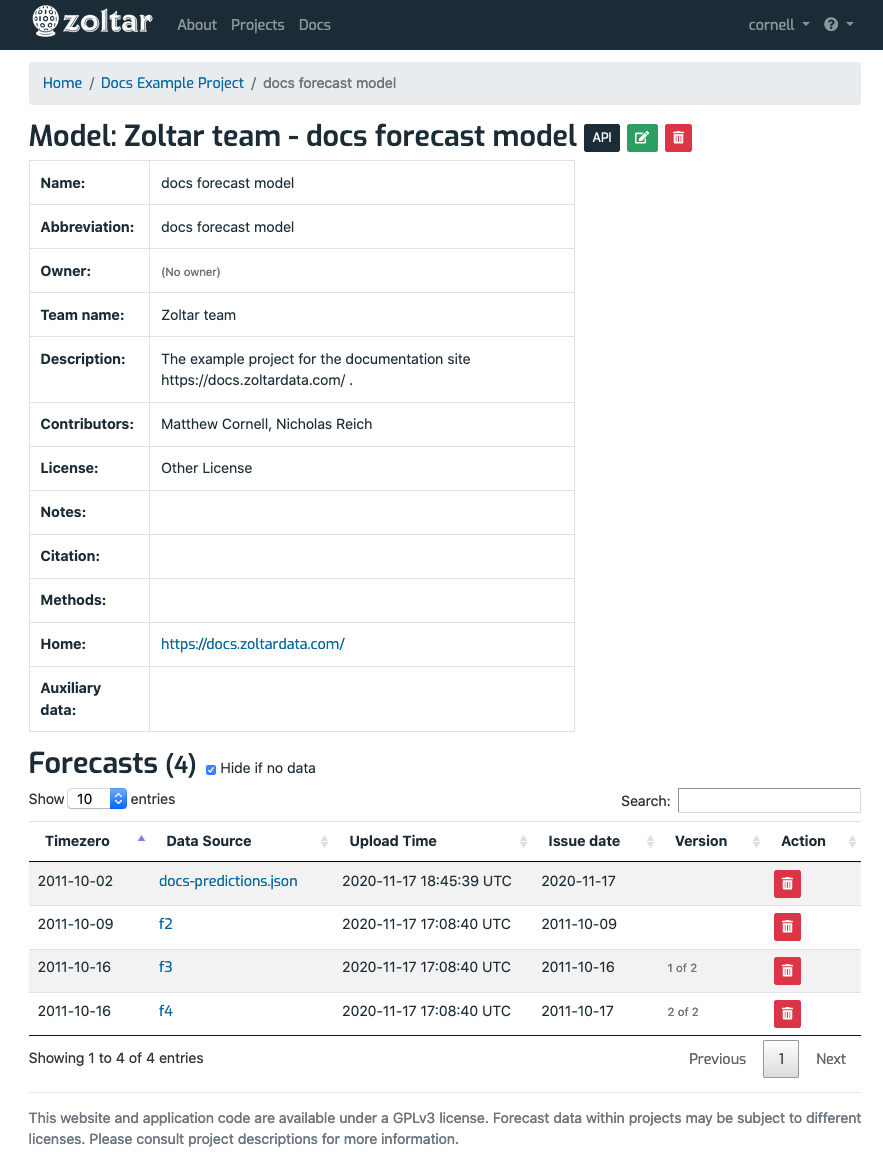Click the red delete model trash icon
Viewport: 883px width, 1158px height.
(x=678, y=138)
